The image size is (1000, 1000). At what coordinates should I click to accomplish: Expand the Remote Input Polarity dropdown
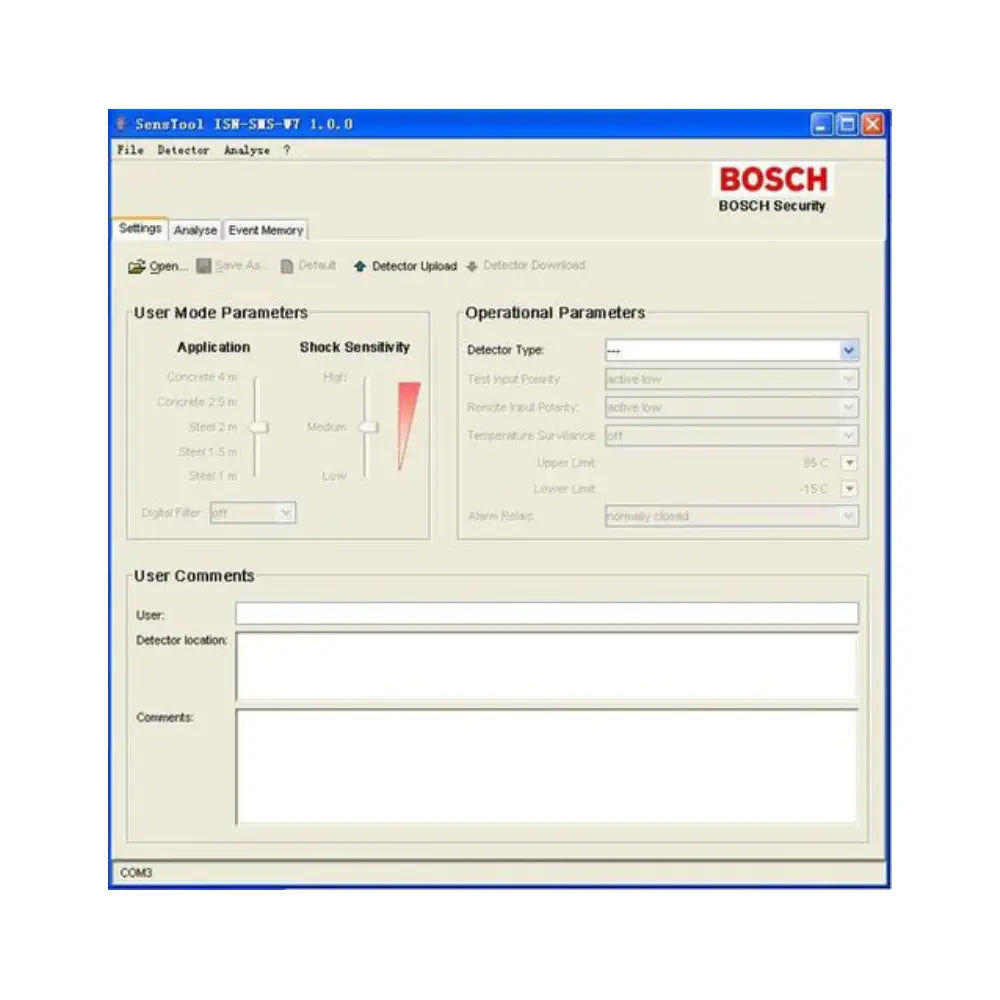coord(848,407)
